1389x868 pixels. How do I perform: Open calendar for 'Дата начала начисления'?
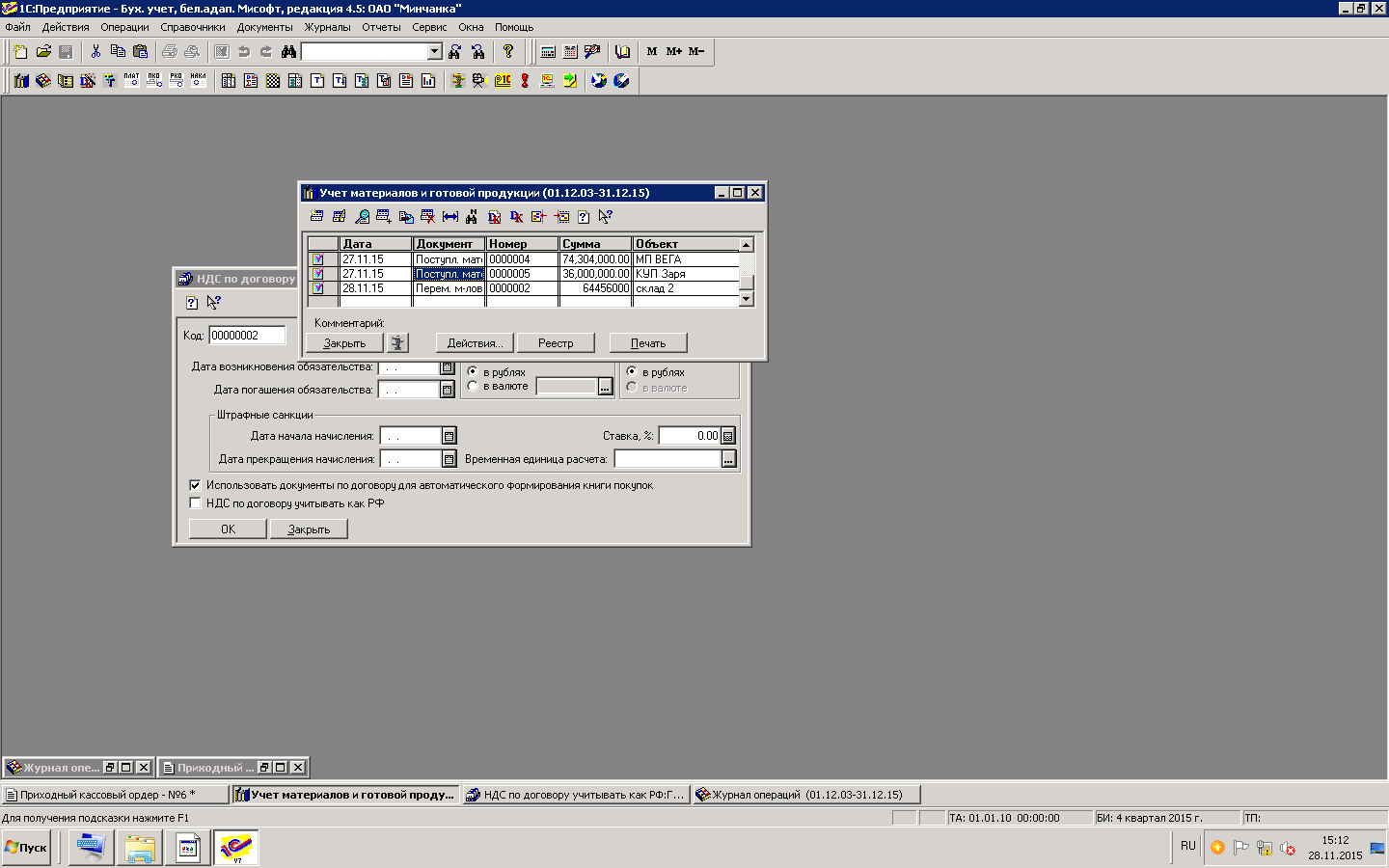point(449,436)
